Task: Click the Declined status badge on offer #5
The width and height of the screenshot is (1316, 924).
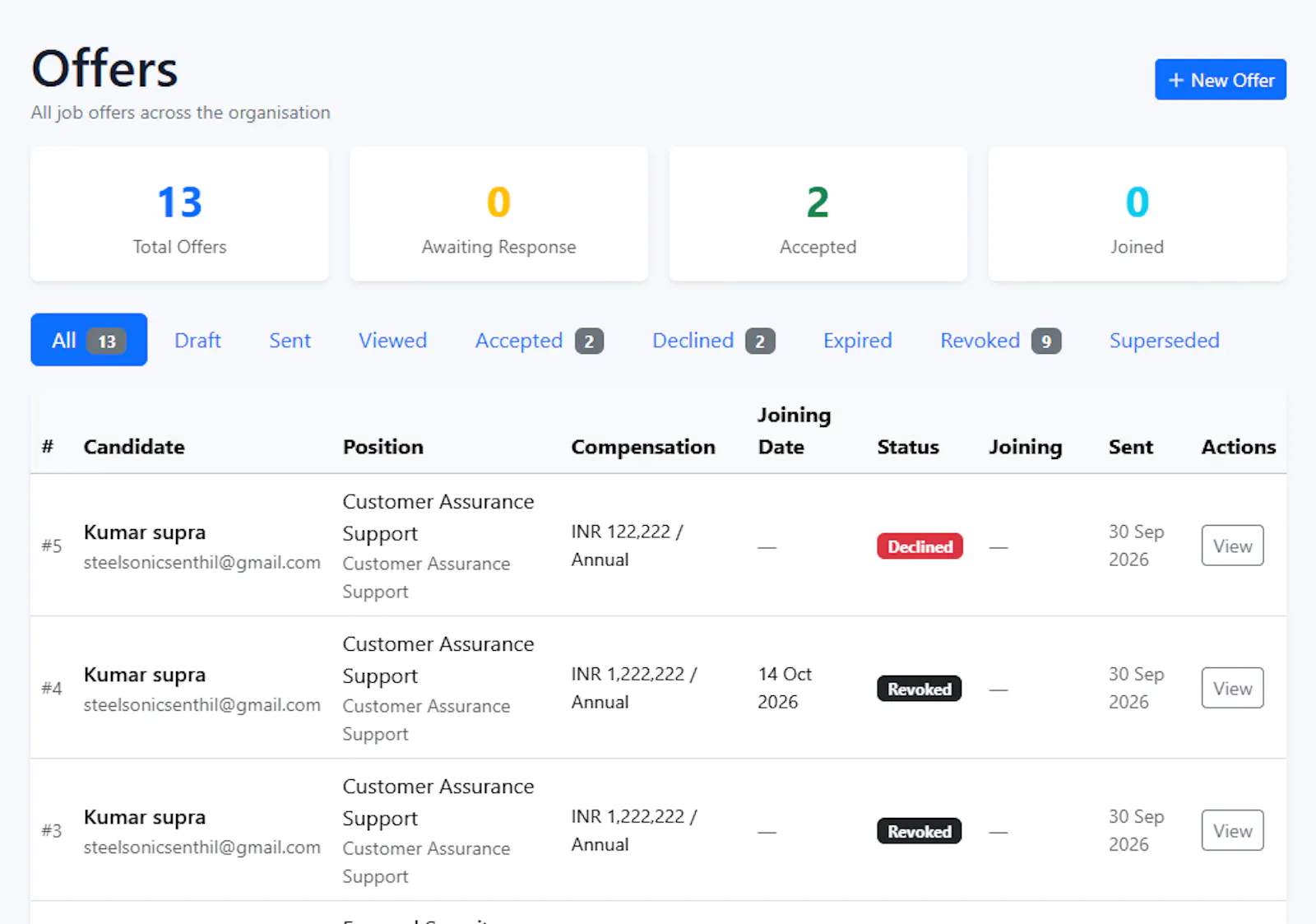Action: [920, 546]
